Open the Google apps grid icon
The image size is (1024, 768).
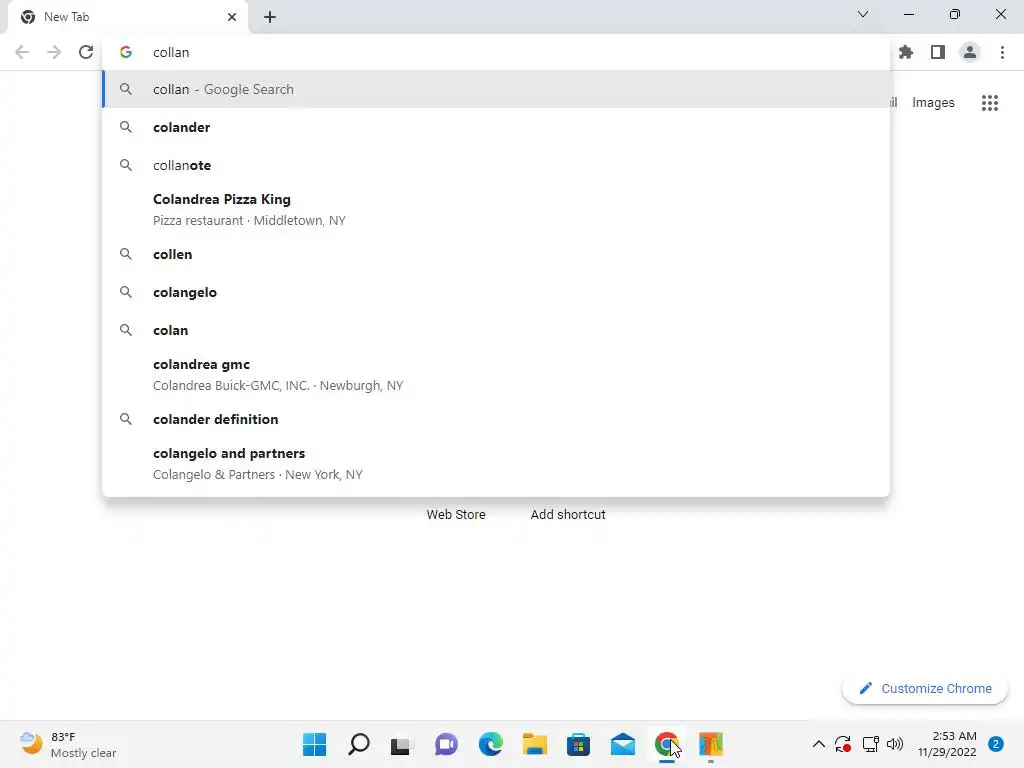990,103
